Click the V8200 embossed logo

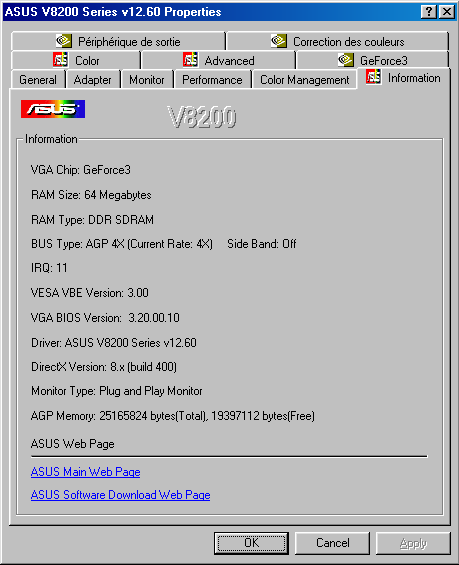[x=202, y=117]
